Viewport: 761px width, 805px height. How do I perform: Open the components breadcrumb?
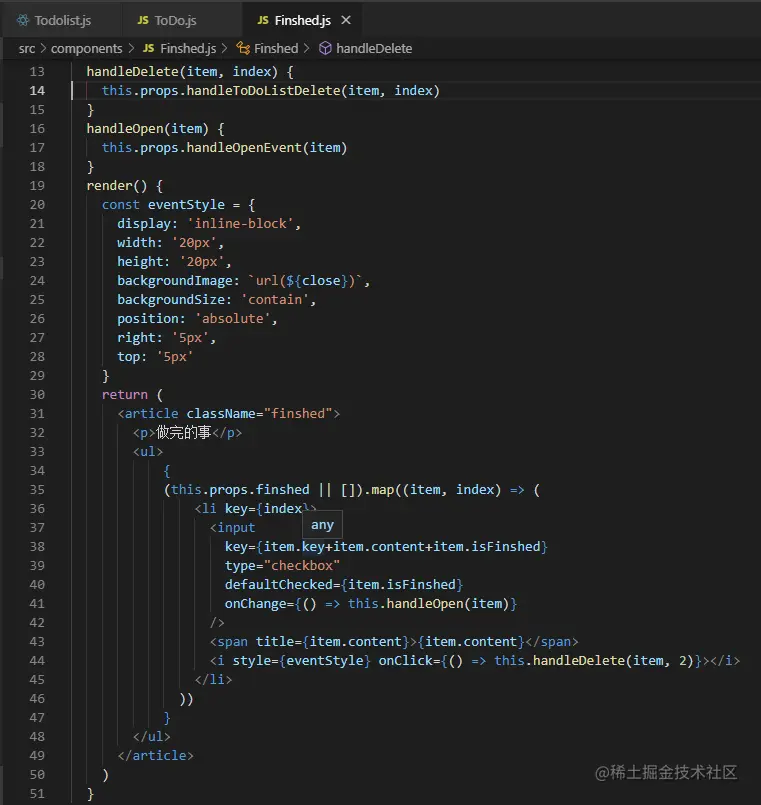pyautogui.click(x=86, y=49)
